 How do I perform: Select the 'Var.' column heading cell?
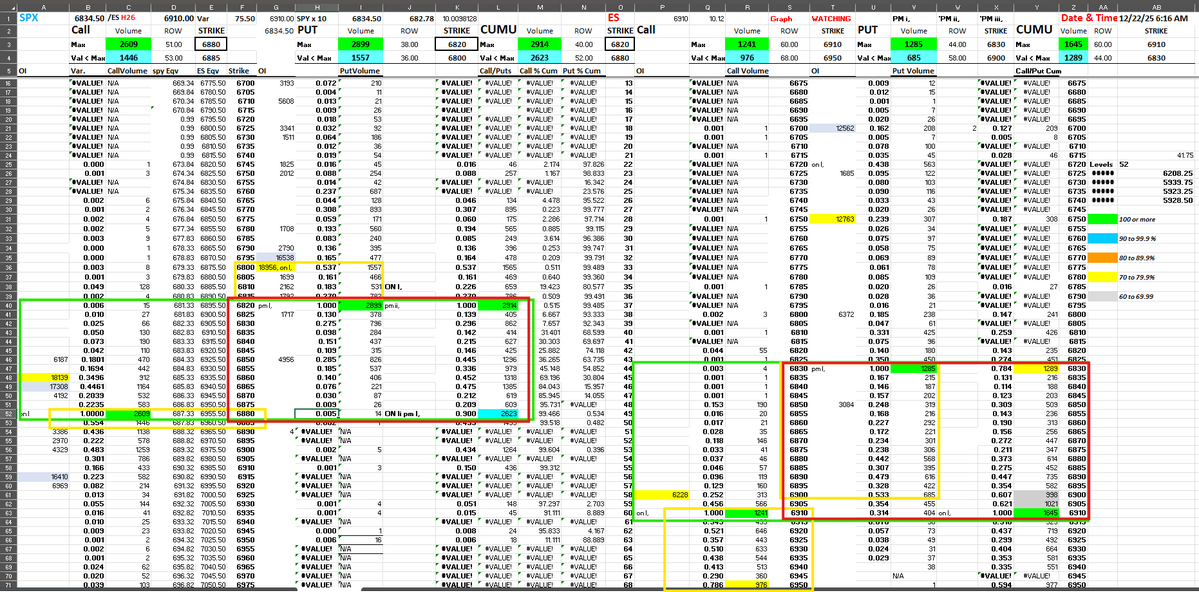pos(87,71)
